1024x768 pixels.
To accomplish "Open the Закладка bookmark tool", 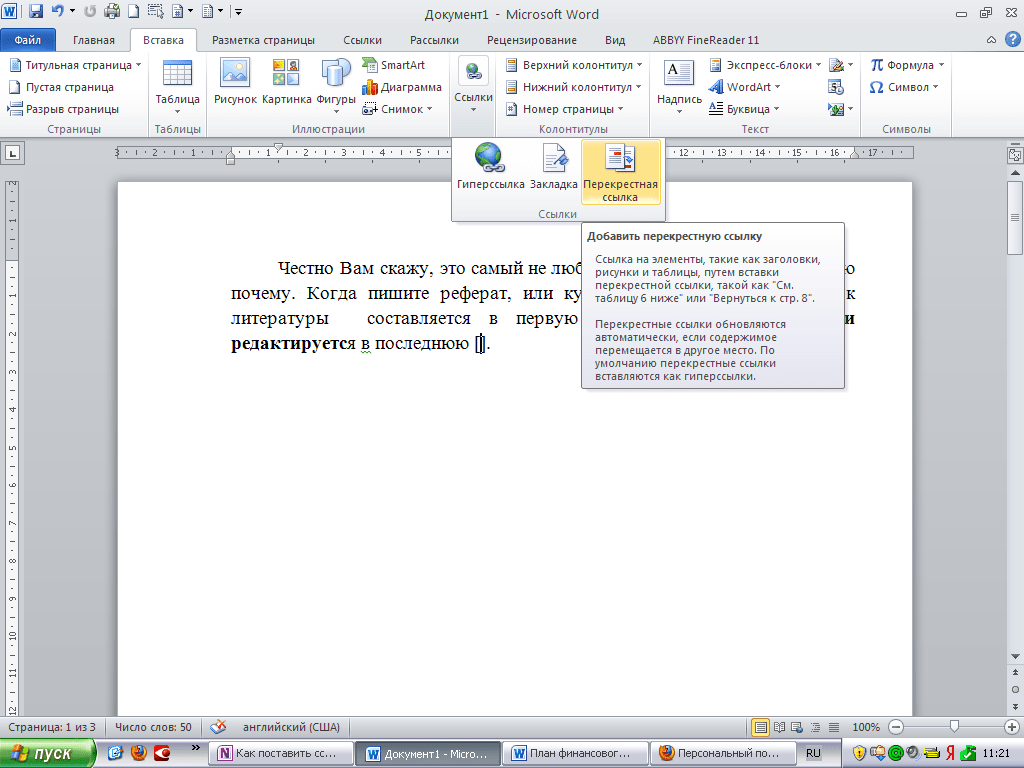I will (x=554, y=167).
